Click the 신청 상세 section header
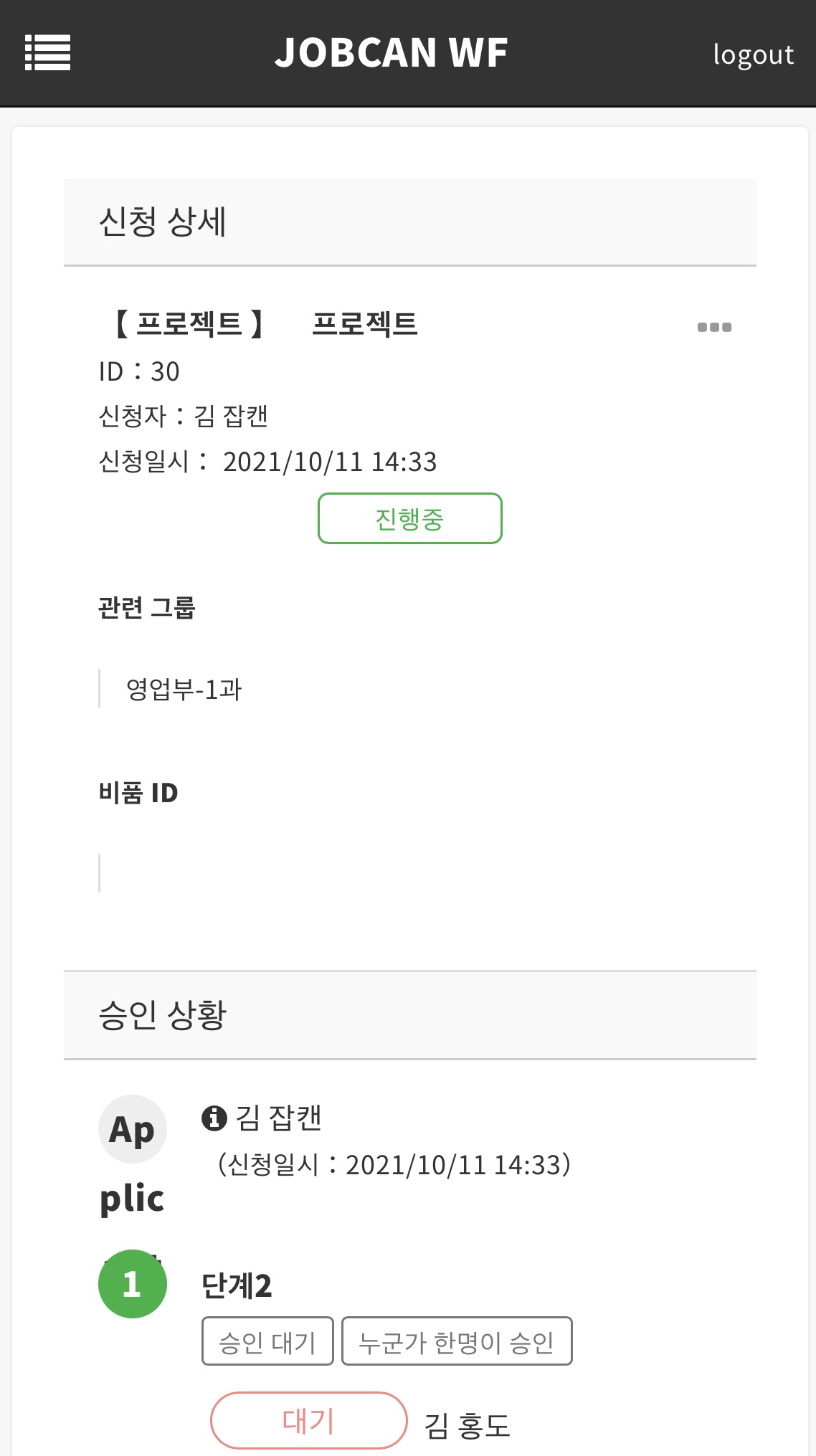Screen dimensions: 816x1456 (162, 222)
